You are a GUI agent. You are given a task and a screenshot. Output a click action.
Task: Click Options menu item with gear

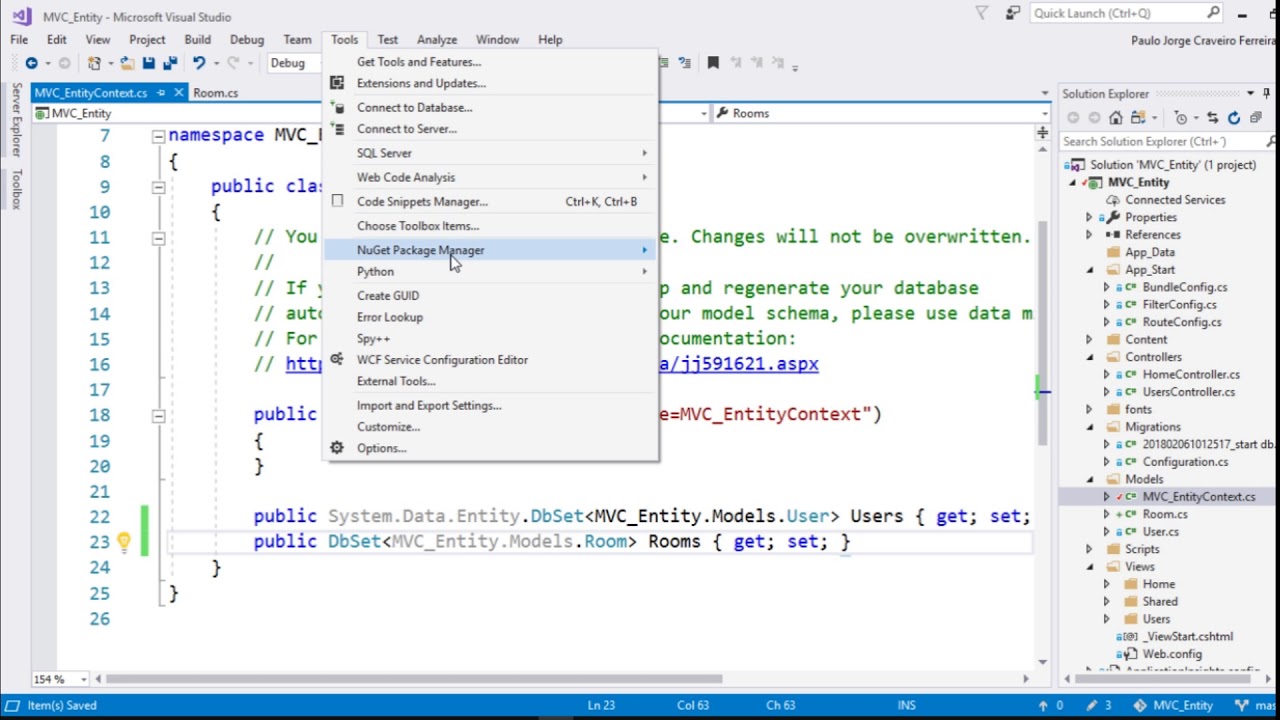[x=490, y=448]
